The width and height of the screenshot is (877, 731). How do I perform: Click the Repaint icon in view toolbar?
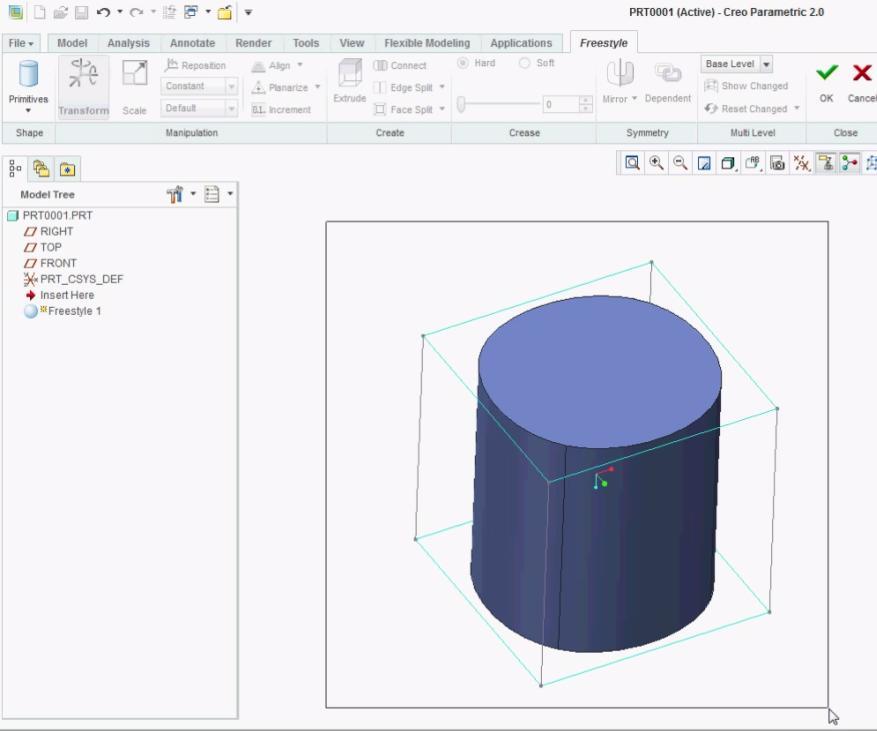(704, 163)
